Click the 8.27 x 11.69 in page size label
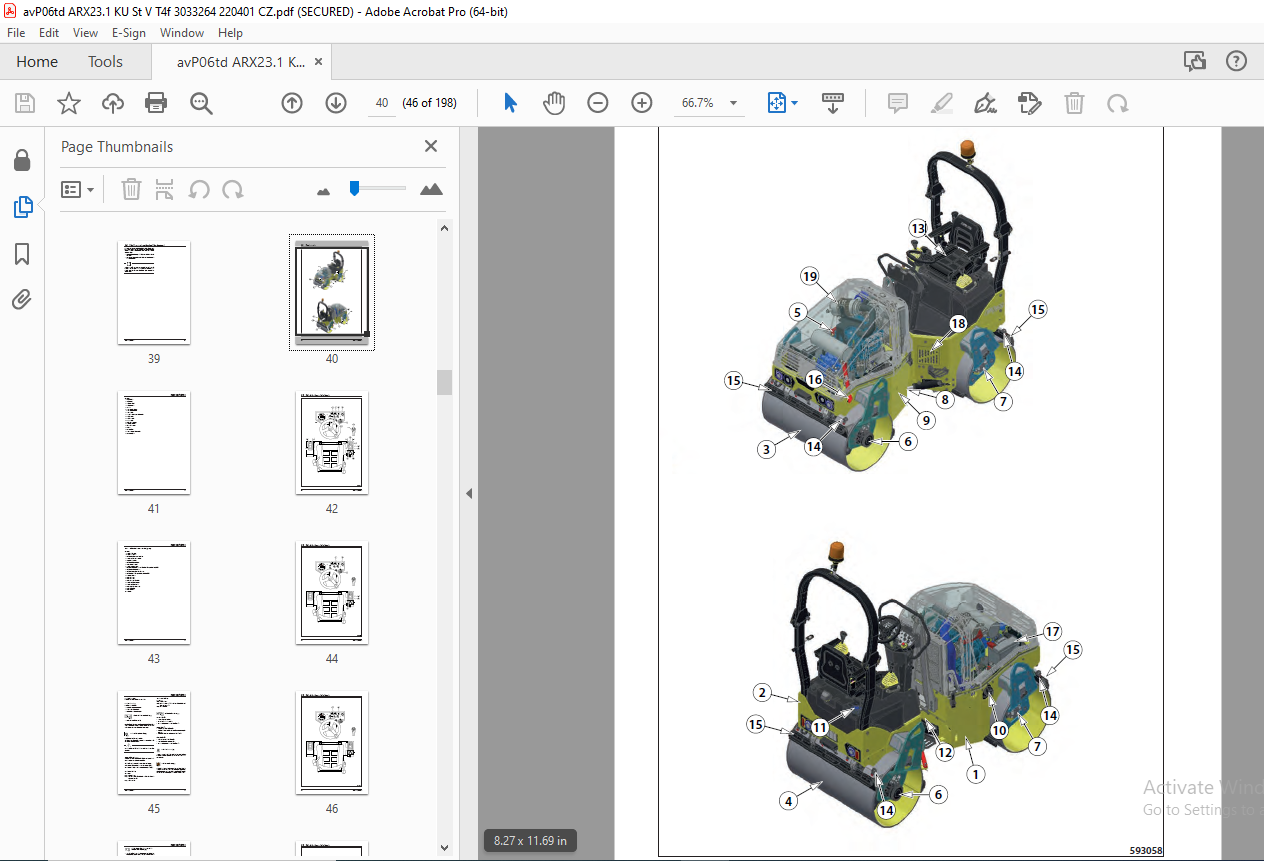 [531, 841]
